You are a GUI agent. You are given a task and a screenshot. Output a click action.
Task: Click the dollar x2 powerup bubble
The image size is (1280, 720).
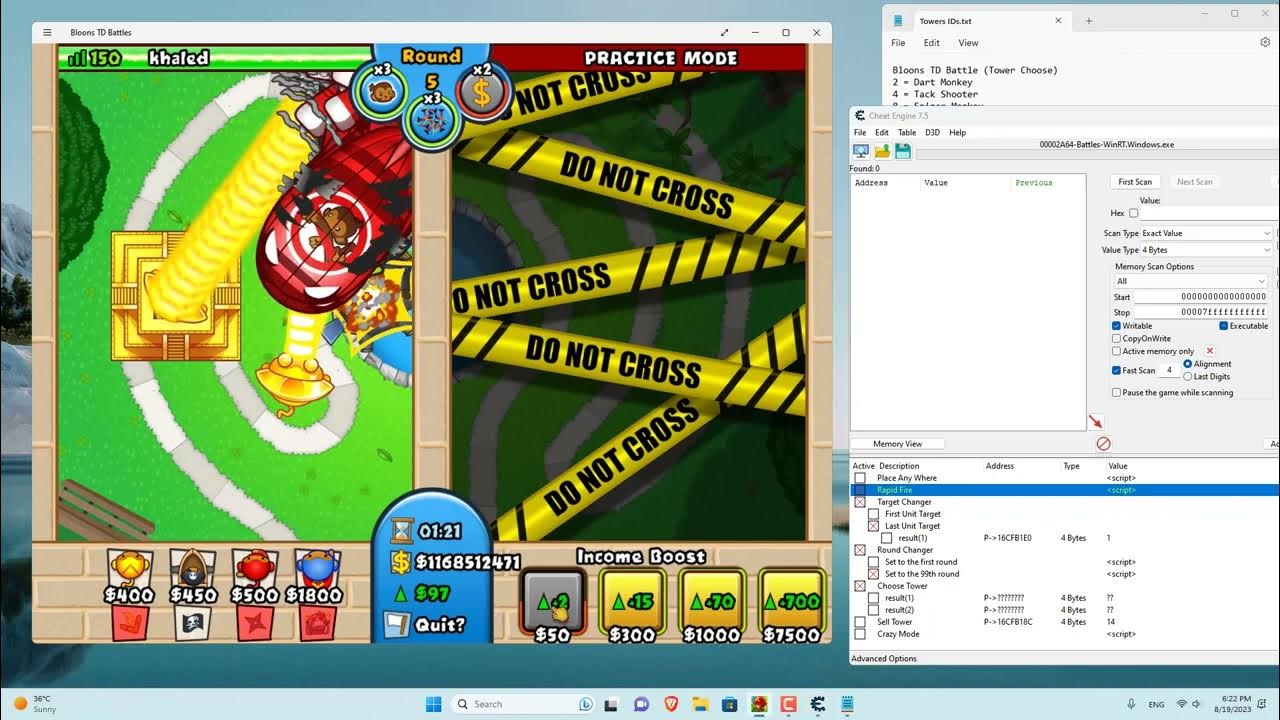pos(482,93)
